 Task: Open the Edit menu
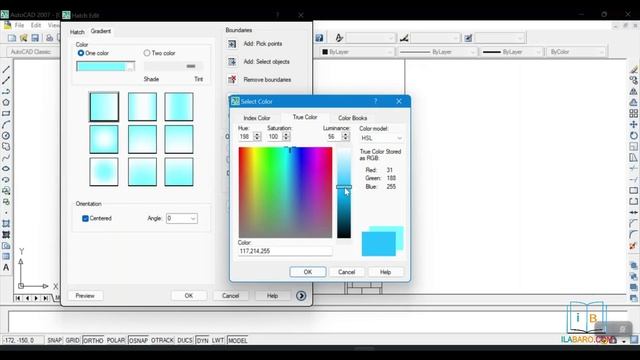coord(36,25)
